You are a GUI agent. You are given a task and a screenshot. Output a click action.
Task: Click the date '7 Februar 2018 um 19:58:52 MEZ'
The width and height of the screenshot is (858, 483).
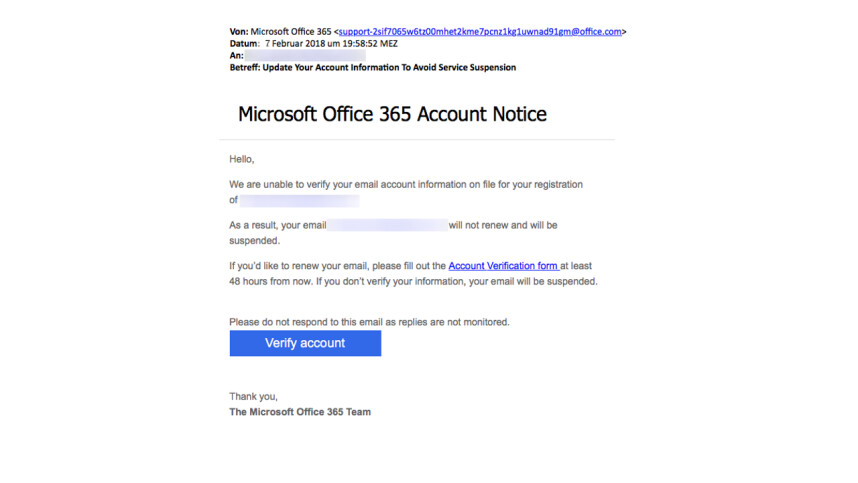click(331, 44)
